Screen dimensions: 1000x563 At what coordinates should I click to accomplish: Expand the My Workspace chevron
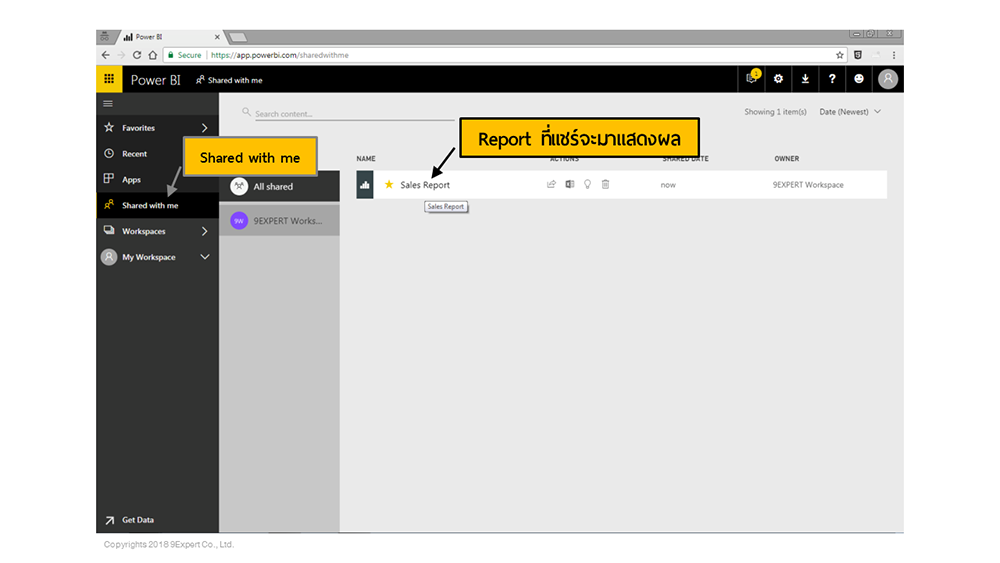pos(204,257)
